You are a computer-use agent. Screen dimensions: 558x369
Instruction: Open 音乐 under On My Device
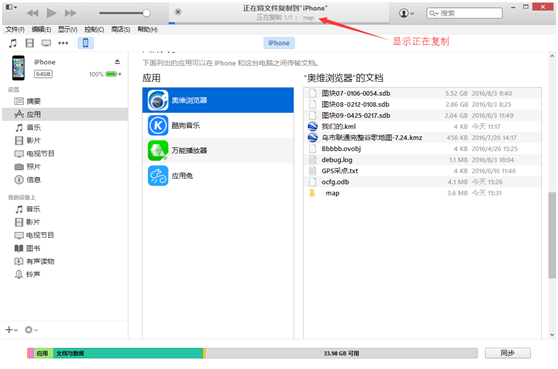(x=65, y=209)
